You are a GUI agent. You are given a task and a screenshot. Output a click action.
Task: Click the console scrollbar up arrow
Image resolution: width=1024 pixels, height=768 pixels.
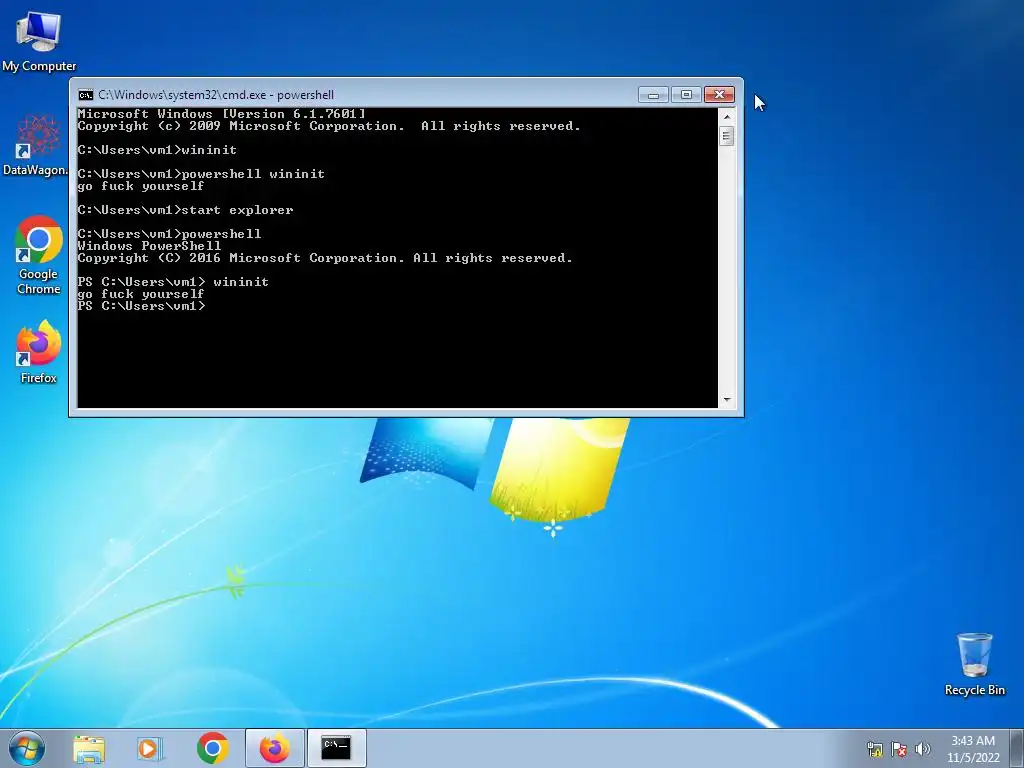[726, 116]
